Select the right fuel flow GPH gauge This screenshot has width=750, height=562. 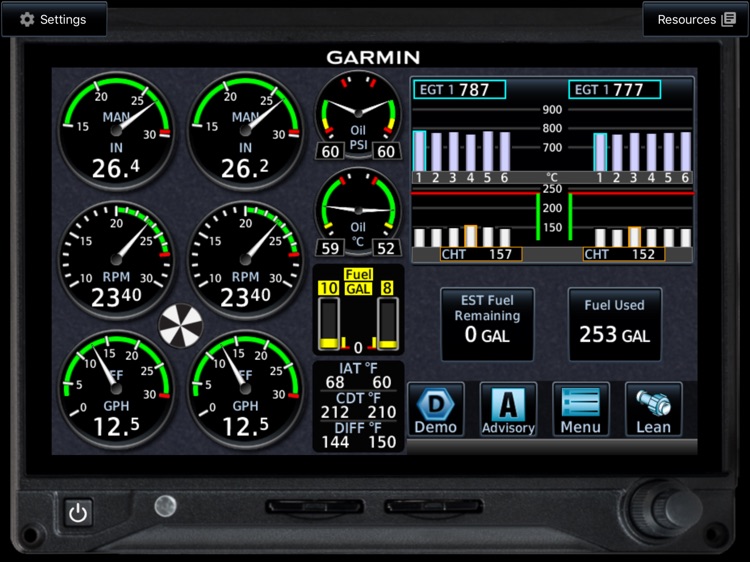[x=245, y=389]
